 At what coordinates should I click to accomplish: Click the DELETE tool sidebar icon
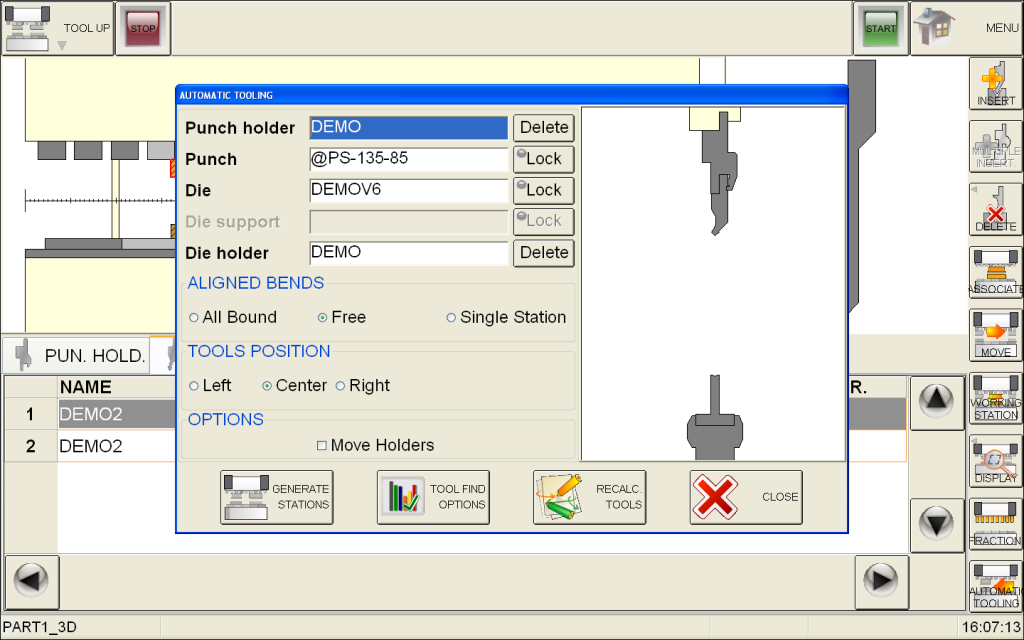pyautogui.click(x=995, y=210)
